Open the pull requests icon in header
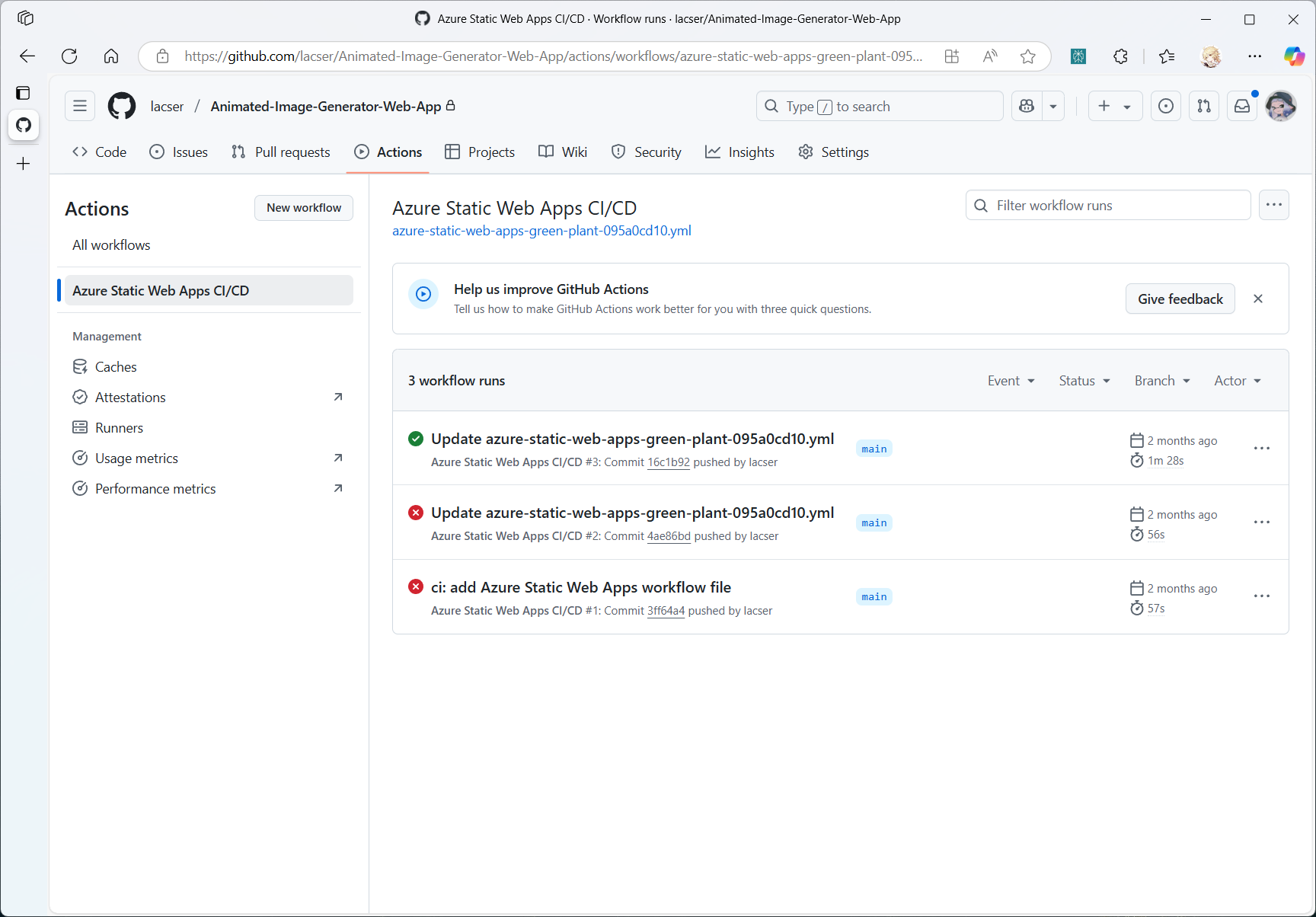The image size is (1316, 917). click(1204, 106)
